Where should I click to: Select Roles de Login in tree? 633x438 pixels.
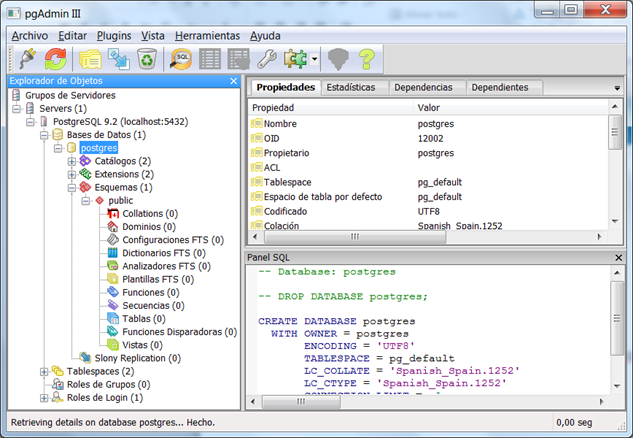click(x=103, y=397)
